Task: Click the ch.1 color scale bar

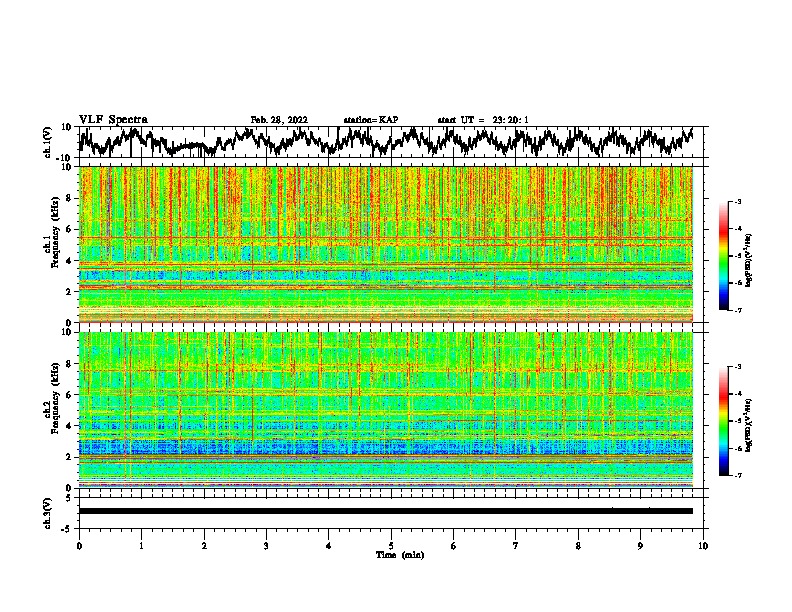Action: point(724,256)
